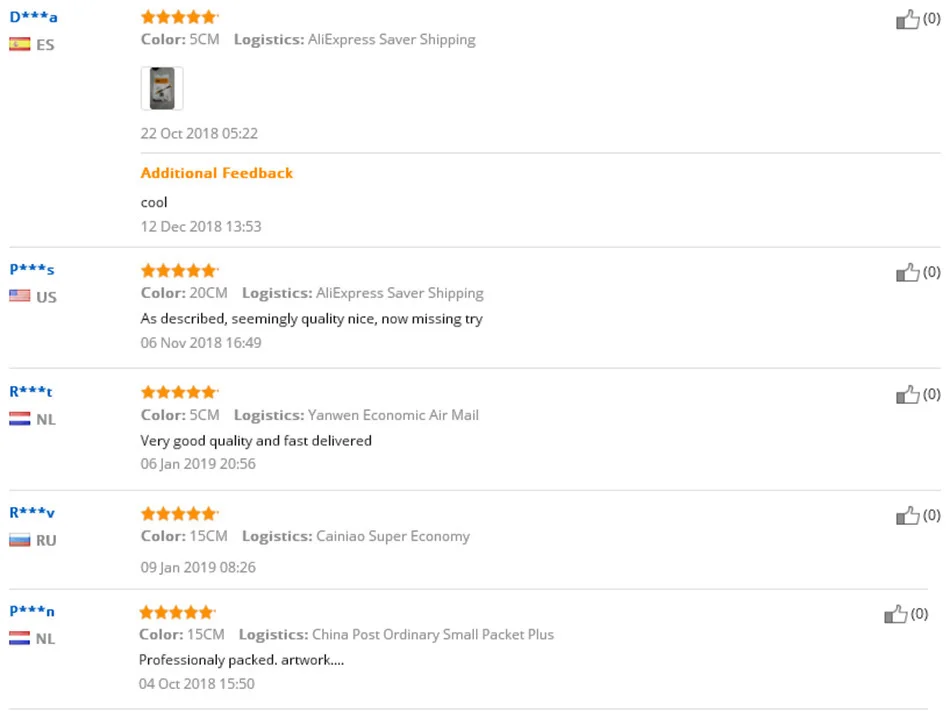Like P***n's review with thumbs-up
The image size is (950, 713).
pos(895,614)
